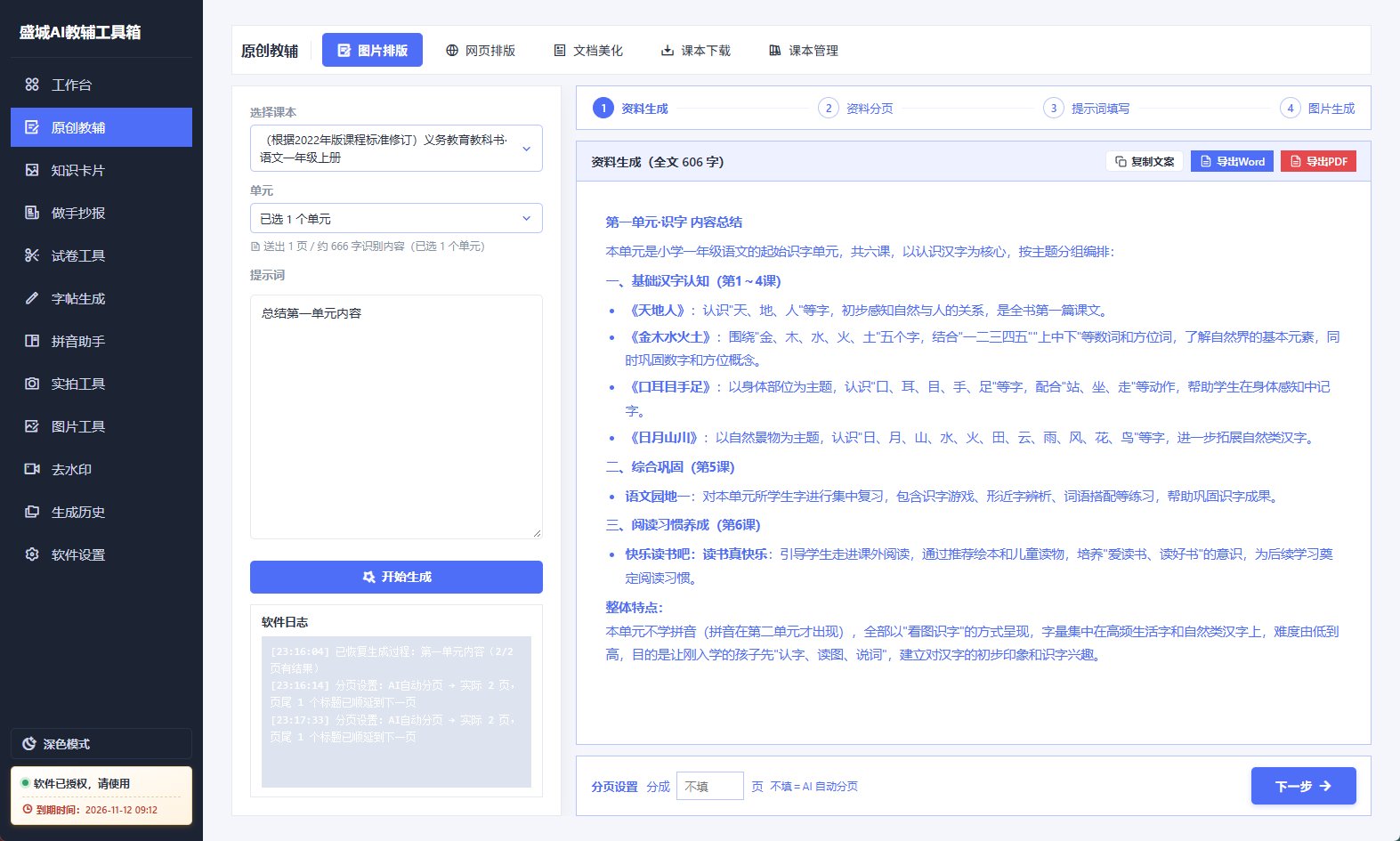Click the 第一单元·识字 内容总结 heading
This screenshot has height=841, width=1400.
coord(674,222)
